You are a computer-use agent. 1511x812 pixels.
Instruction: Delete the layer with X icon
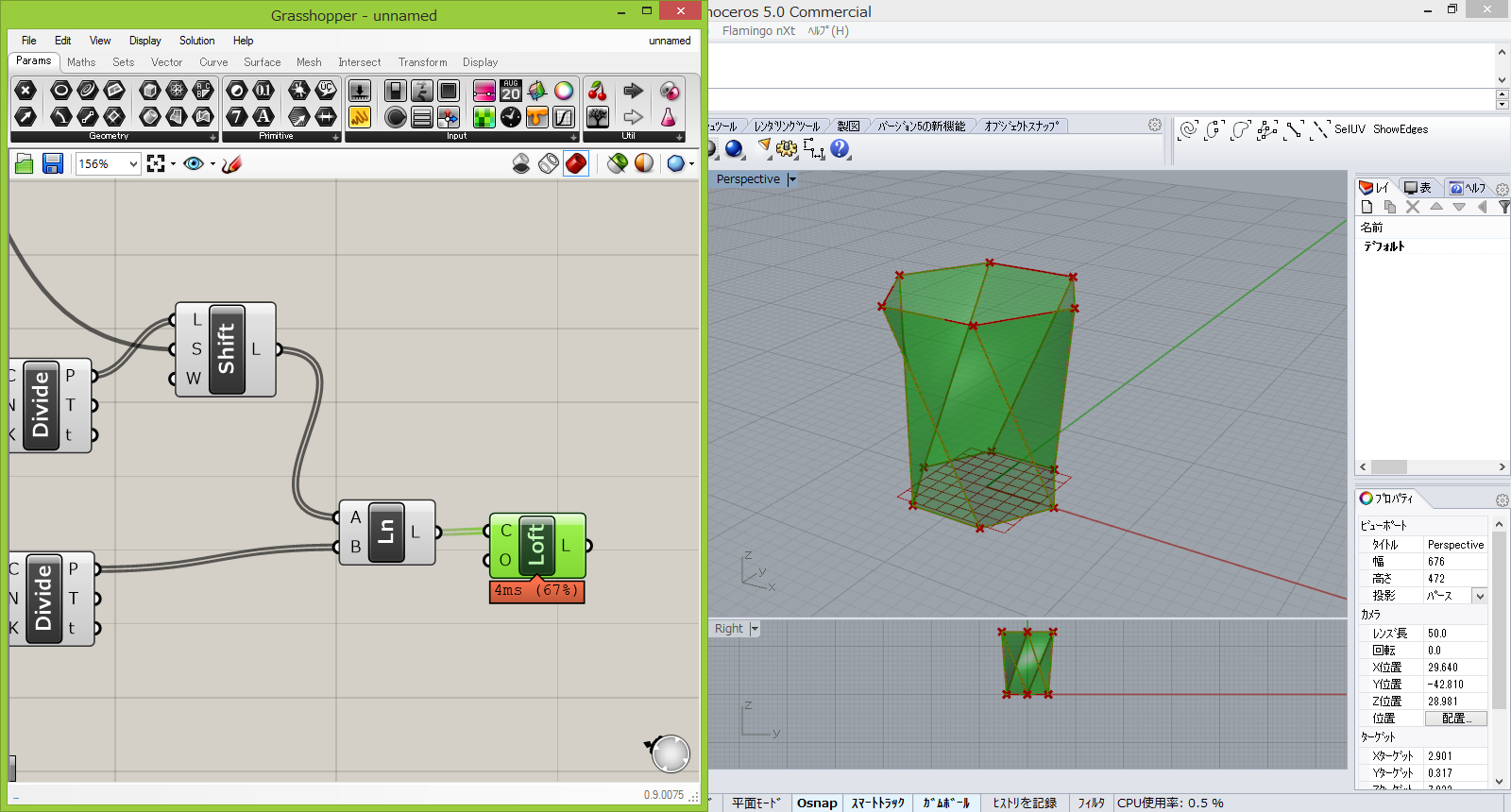(1413, 207)
